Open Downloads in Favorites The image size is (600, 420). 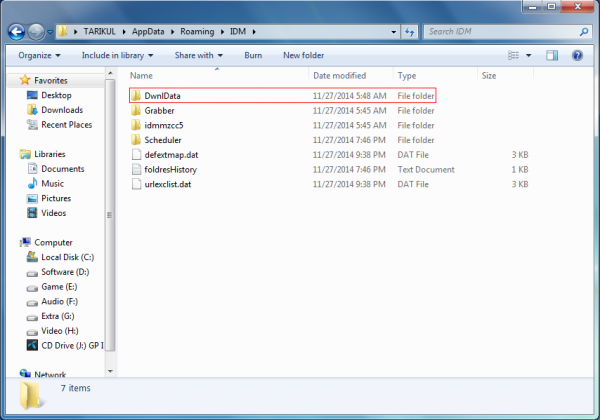point(62,110)
